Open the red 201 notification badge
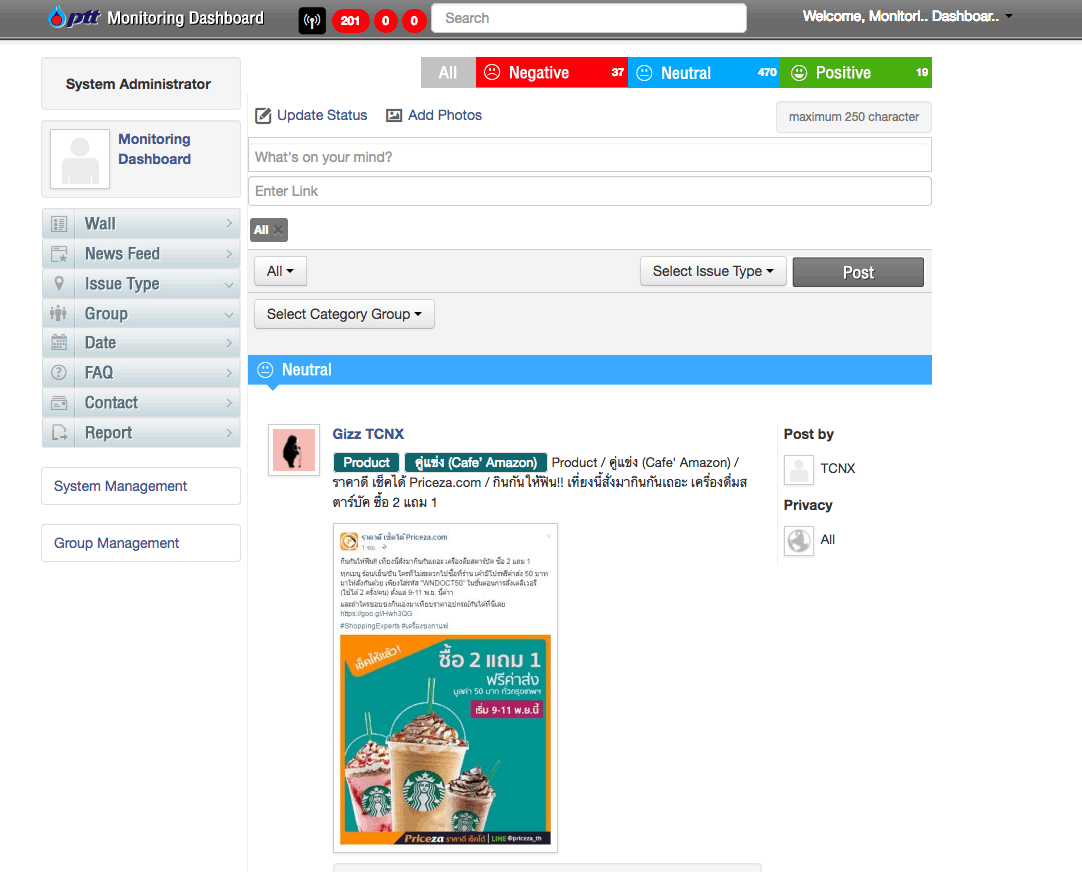 pyautogui.click(x=350, y=21)
